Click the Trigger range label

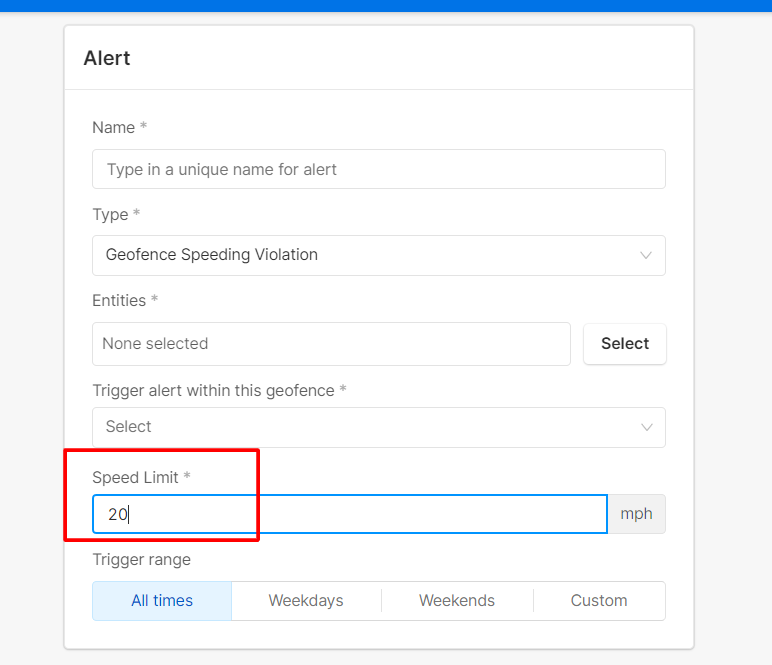tap(142, 560)
